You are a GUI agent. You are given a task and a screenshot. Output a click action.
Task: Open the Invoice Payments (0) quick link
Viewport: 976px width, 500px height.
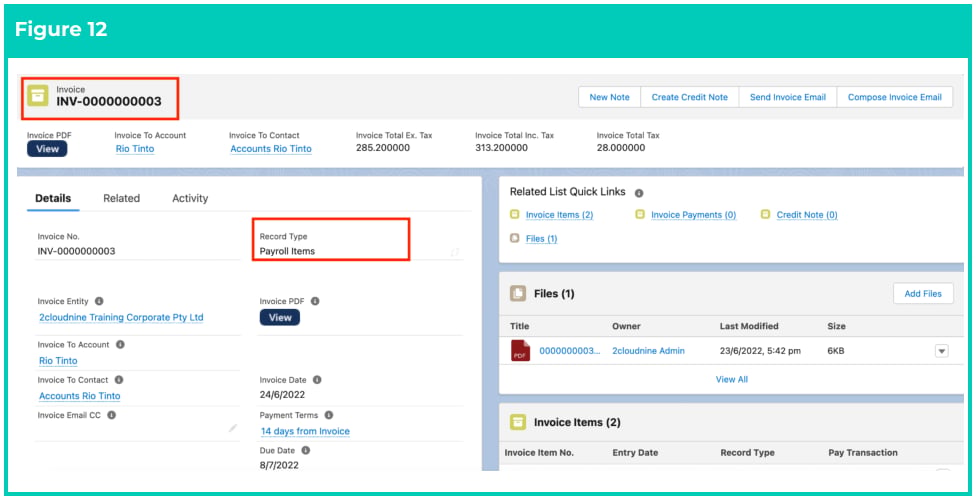pos(693,215)
